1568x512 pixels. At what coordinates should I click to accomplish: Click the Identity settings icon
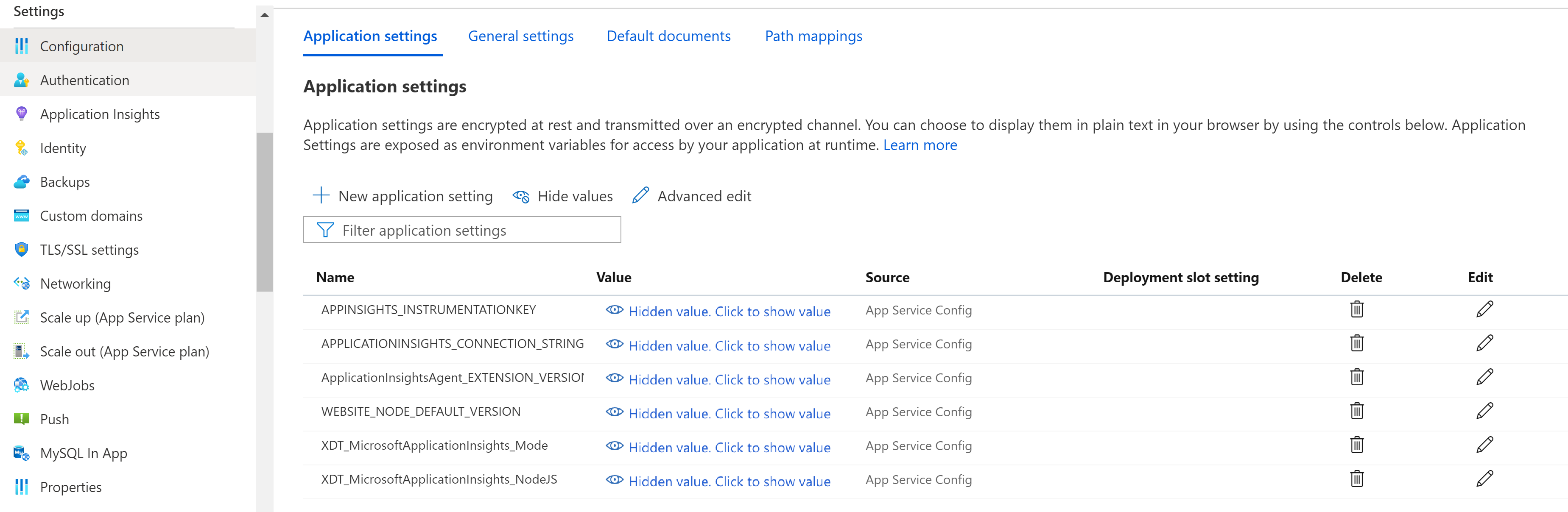coord(20,148)
